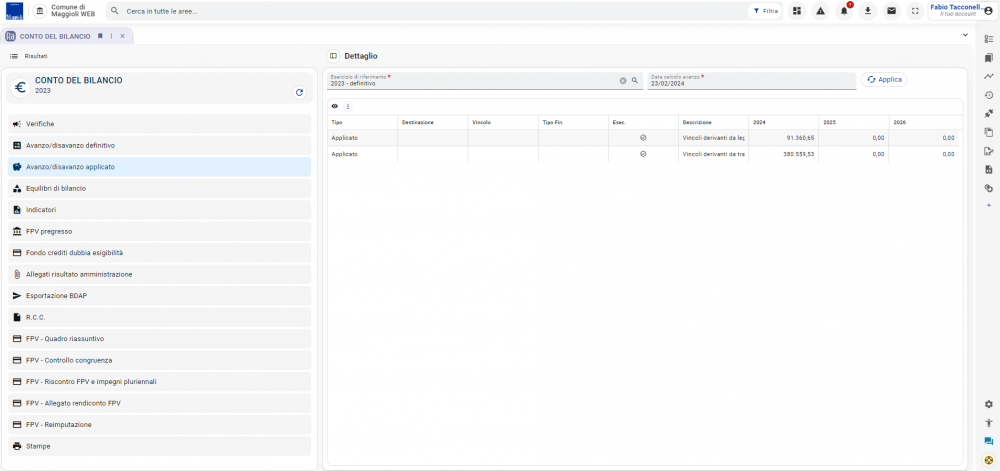Open FPV - Controllo congruenza

coord(159,360)
